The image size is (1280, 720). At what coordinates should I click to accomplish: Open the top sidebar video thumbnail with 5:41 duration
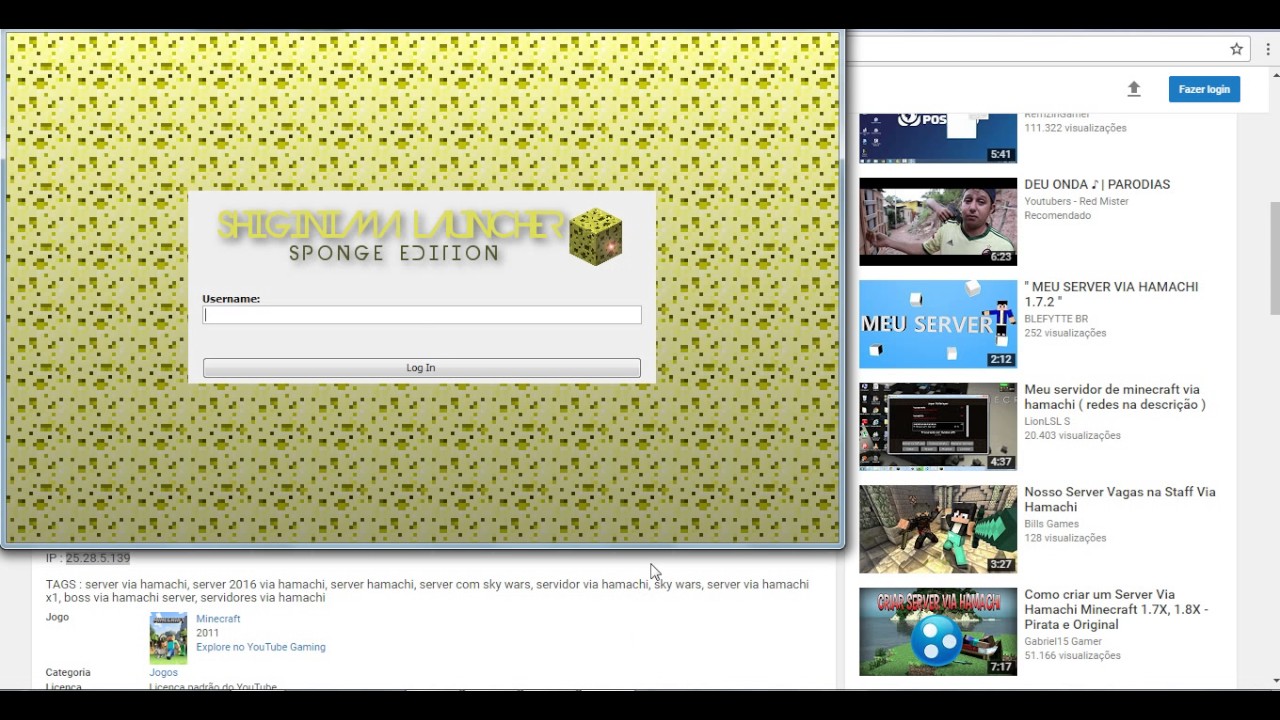[938, 138]
